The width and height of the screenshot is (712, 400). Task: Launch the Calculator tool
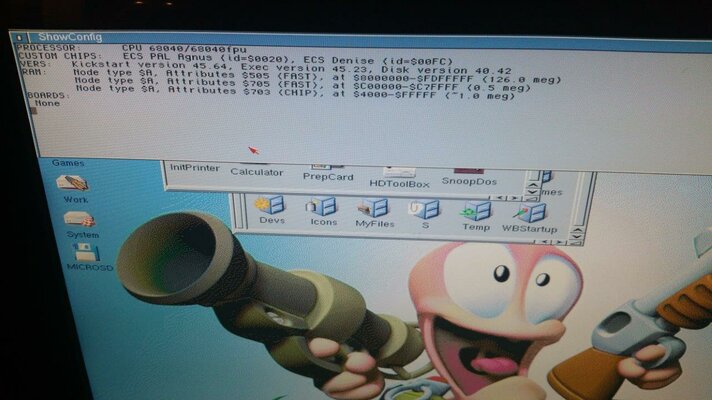pos(256,172)
